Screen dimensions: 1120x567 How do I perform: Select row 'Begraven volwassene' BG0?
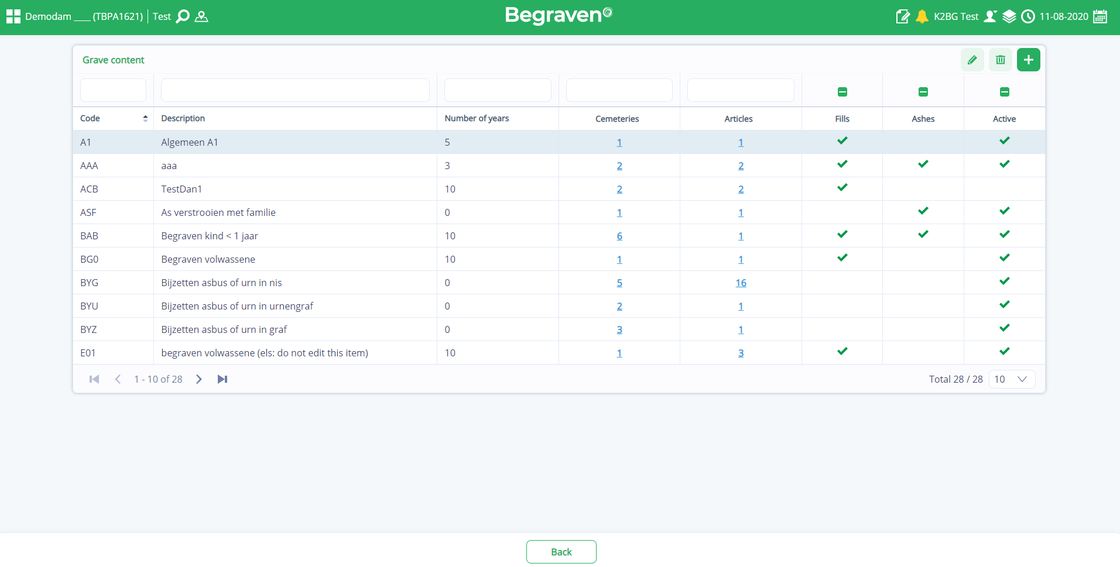coord(559,259)
